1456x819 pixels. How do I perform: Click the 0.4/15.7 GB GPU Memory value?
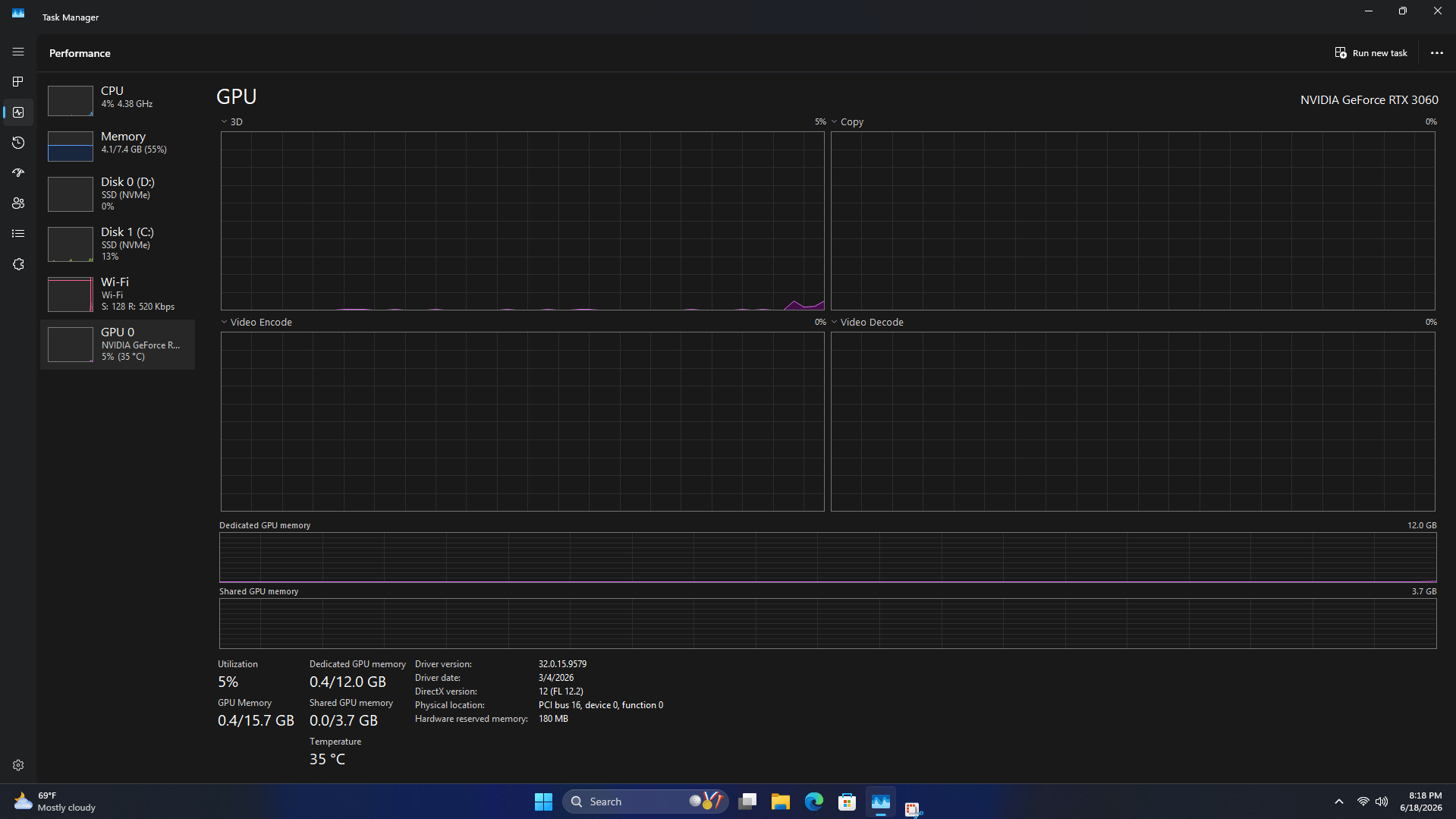point(256,720)
